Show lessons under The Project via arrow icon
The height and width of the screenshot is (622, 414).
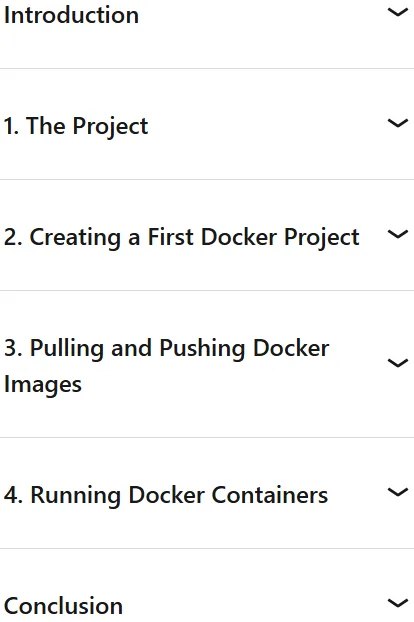tap(397, 123)
